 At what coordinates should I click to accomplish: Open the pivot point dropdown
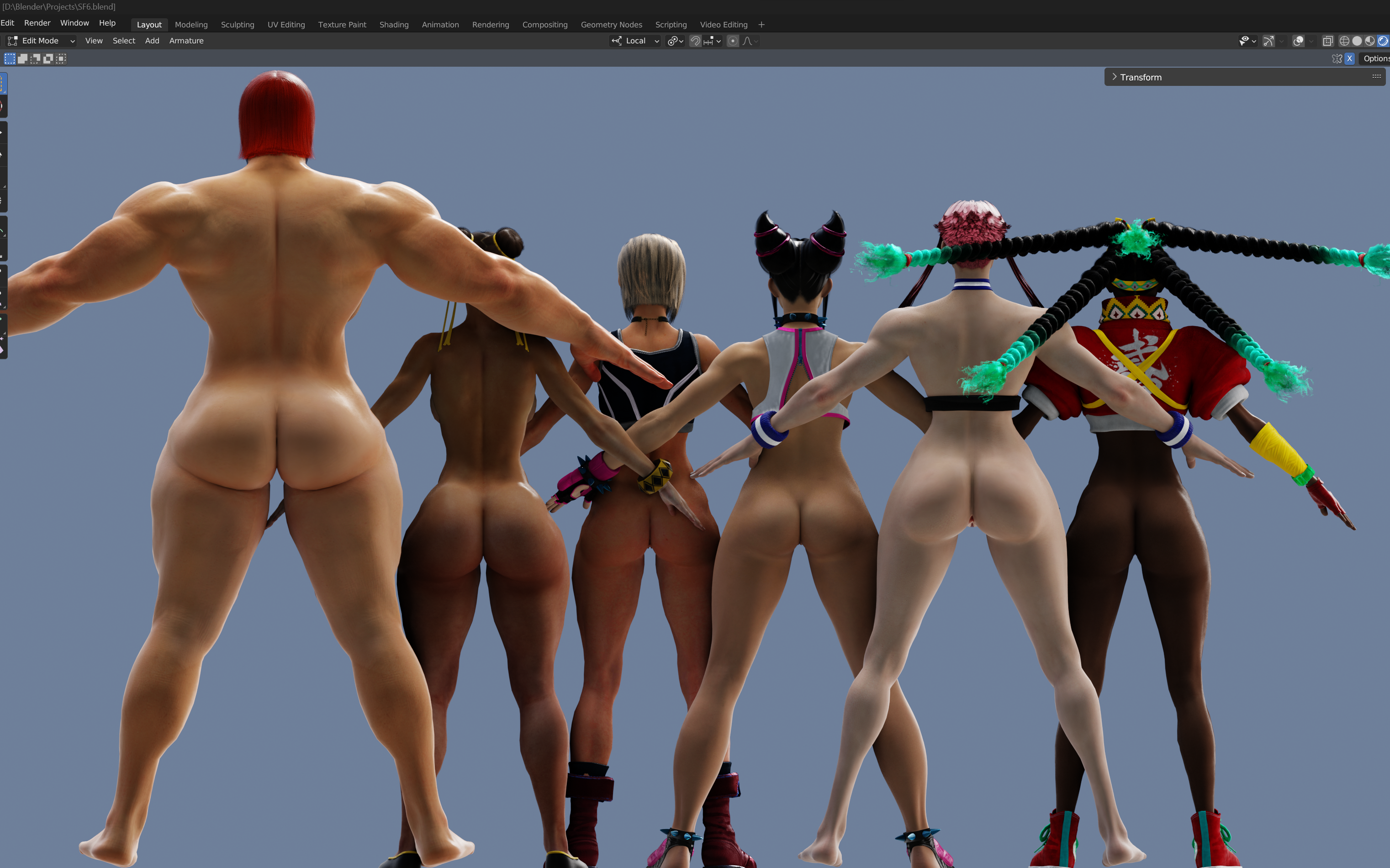676,41
